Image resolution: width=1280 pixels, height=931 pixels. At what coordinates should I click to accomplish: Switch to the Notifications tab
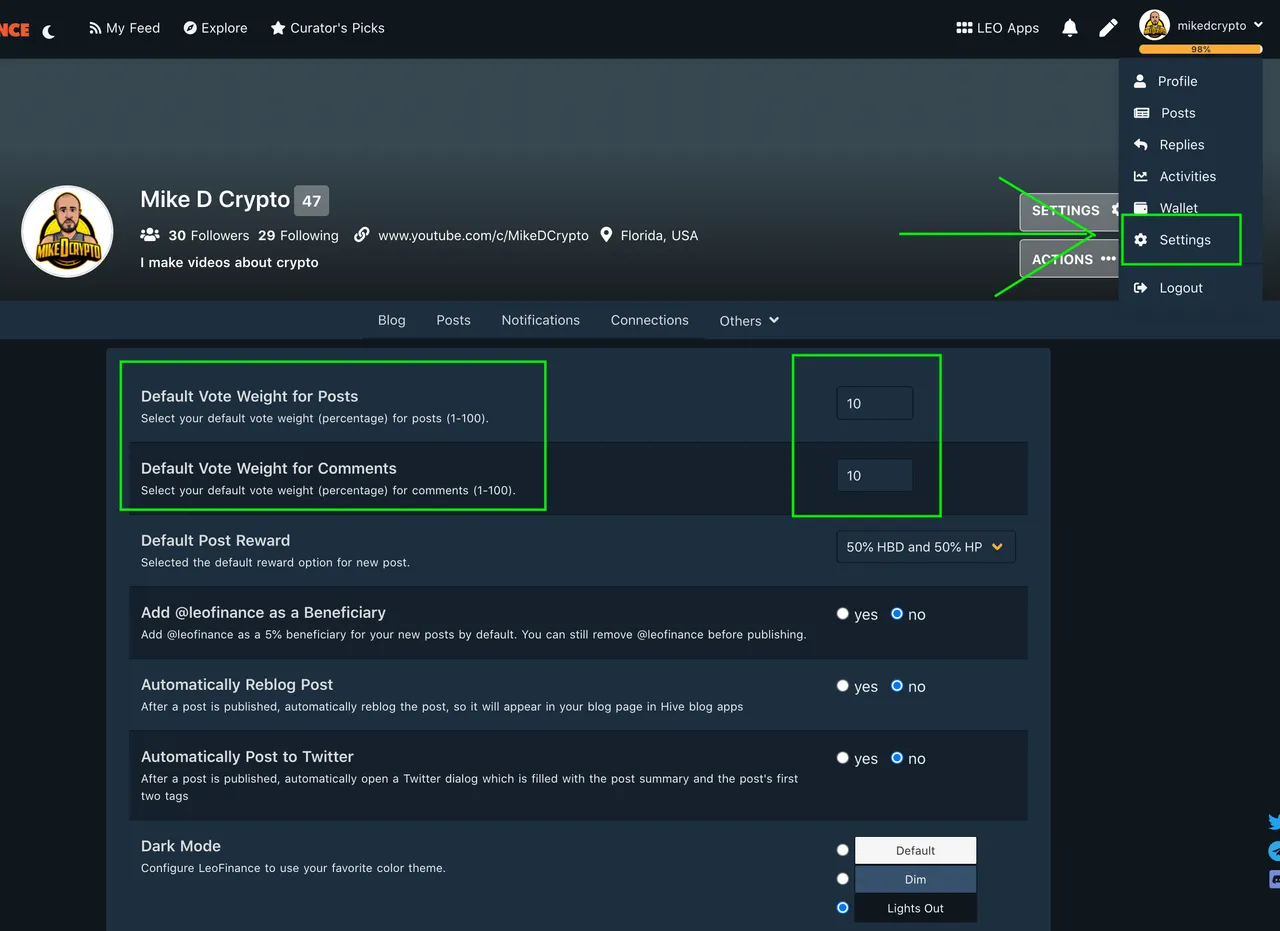(x=541, y=320)
